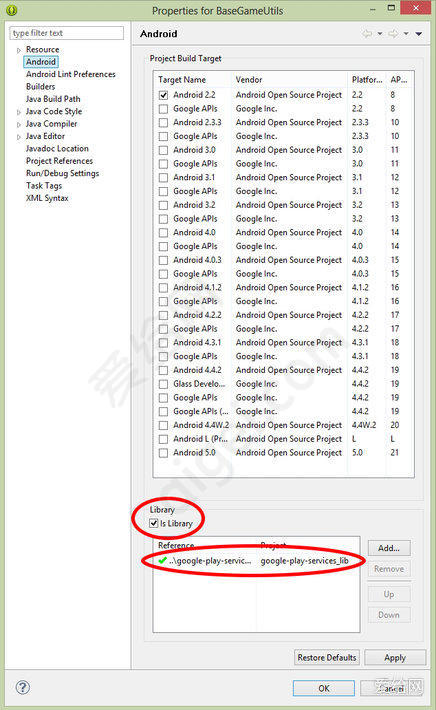
Task: Open the view menu triangle icon
Action: 419,34
